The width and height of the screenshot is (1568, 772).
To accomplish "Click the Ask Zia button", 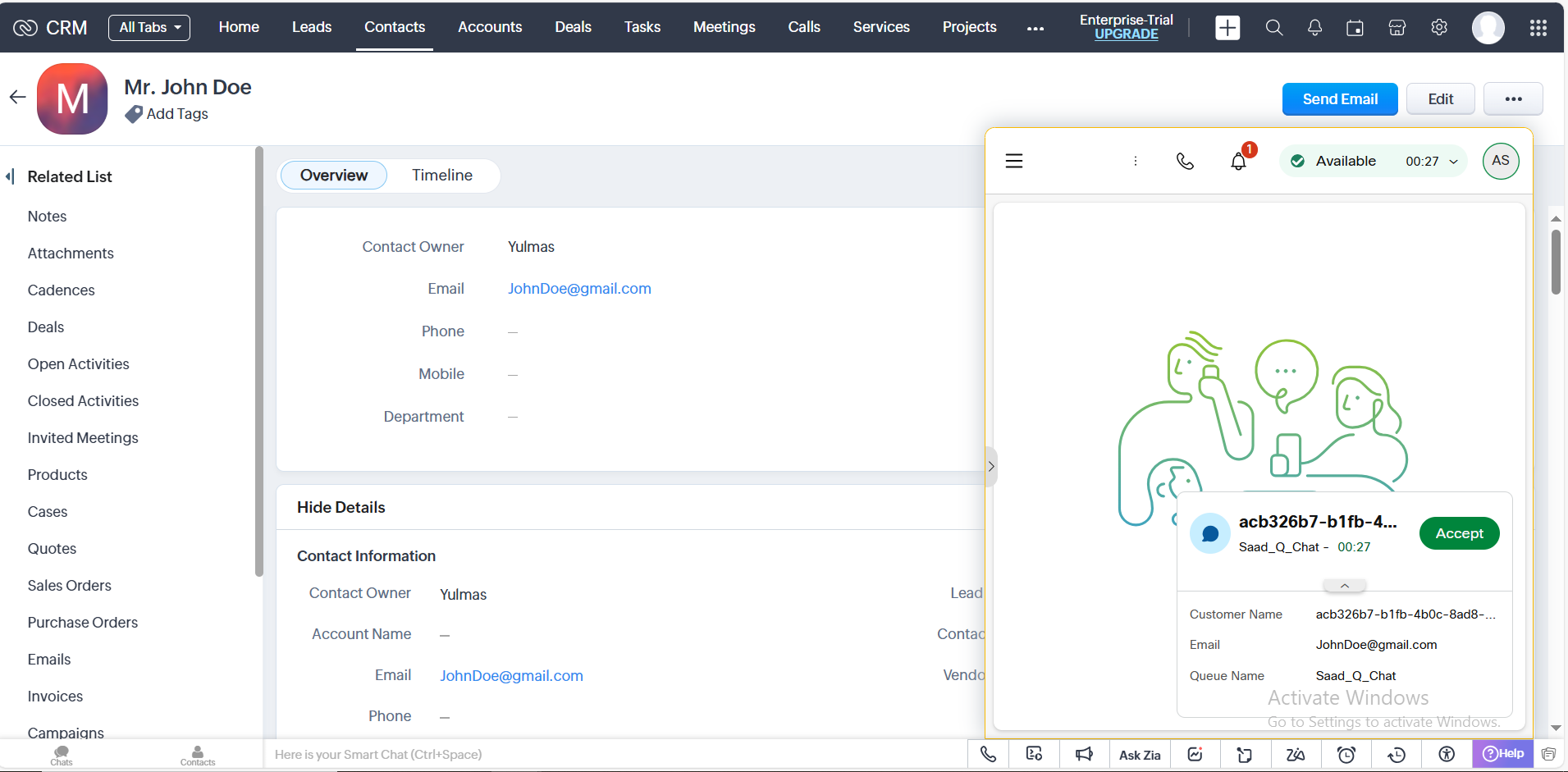I will coord(1140,755).
